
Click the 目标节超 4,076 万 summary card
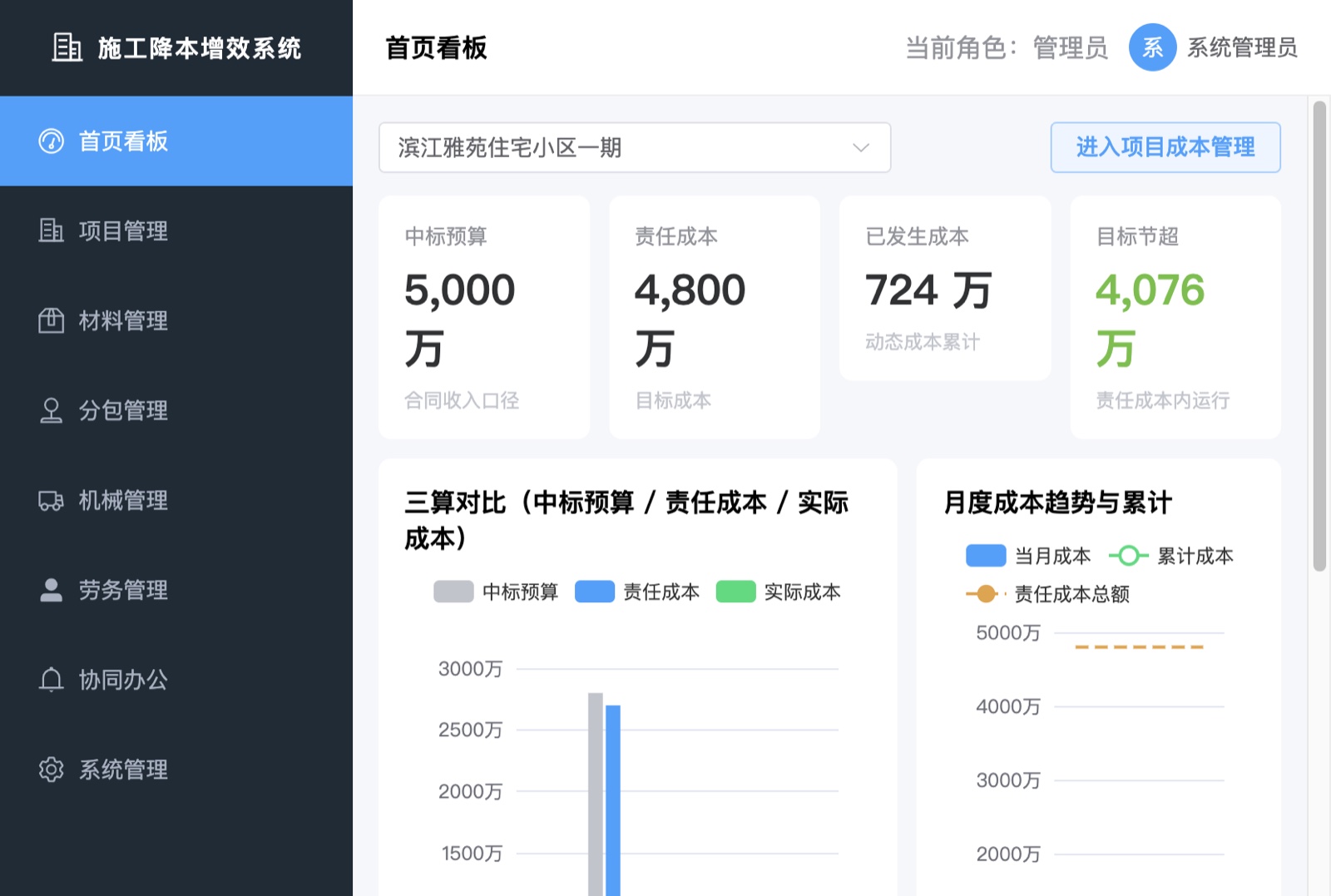coord(1175,317)
